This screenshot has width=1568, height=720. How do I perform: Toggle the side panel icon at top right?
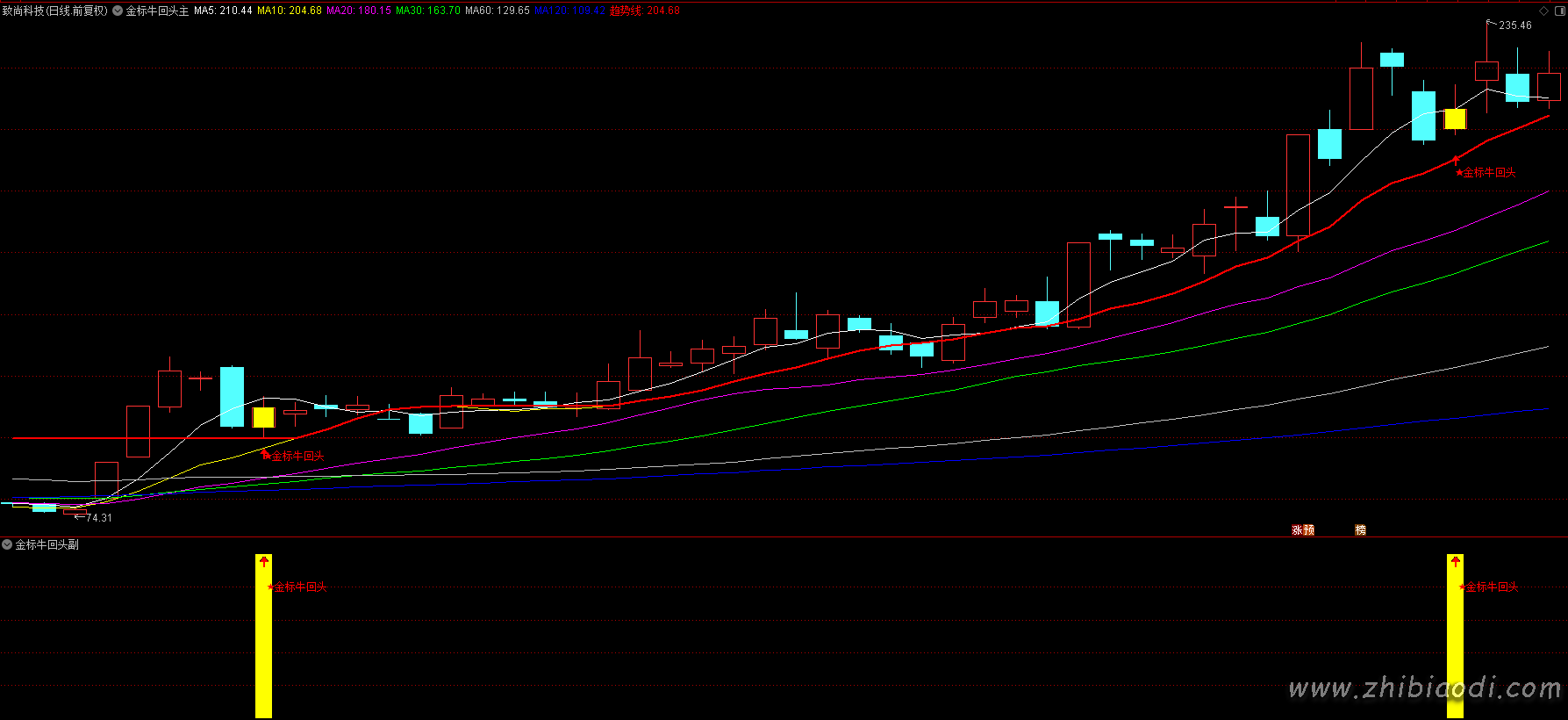pos(1558,11)
